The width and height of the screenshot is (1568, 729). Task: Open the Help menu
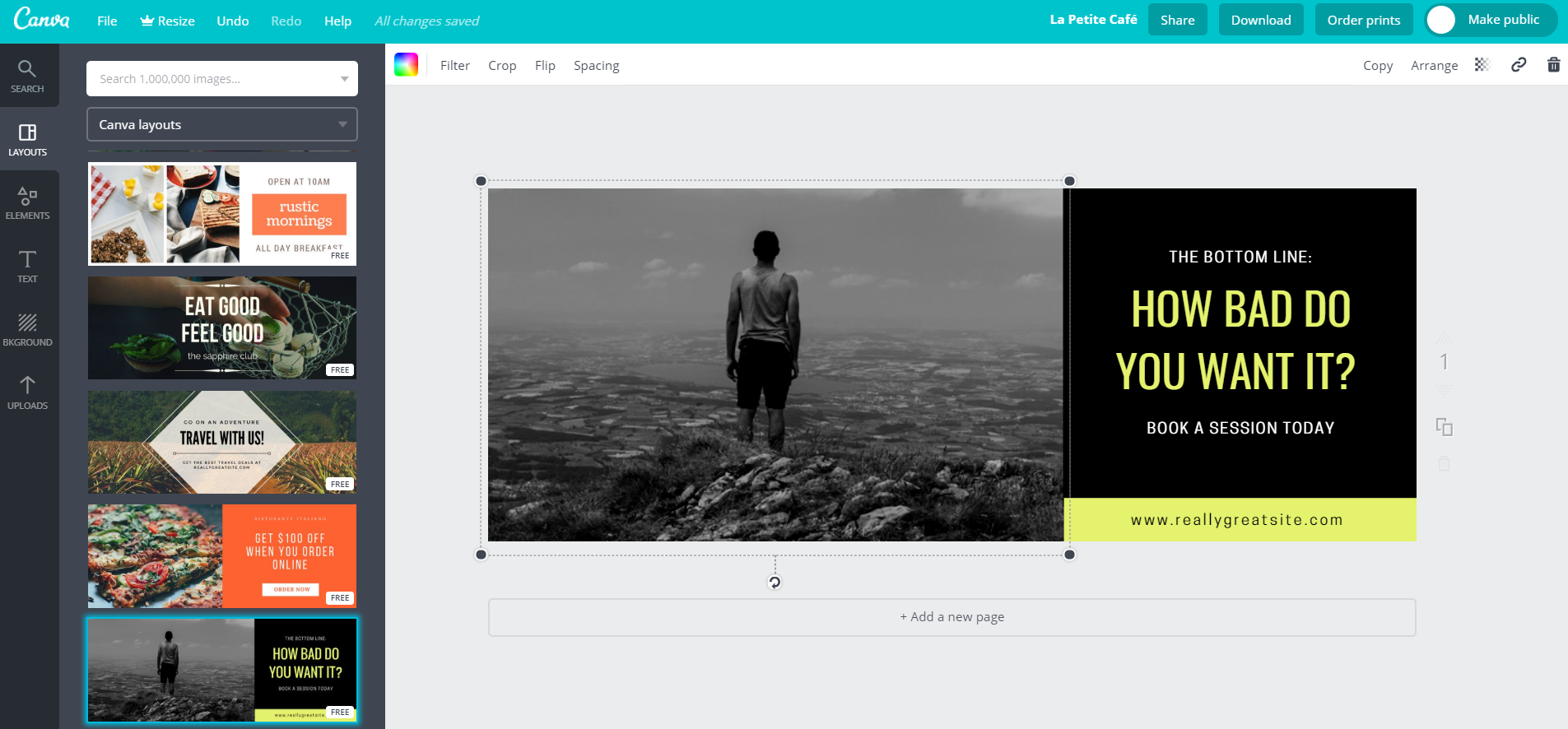[337, 21]
